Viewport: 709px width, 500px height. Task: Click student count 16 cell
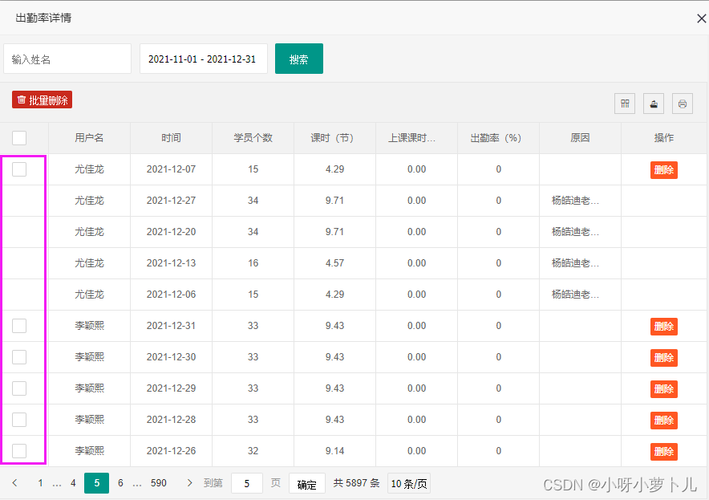[253, 263]
